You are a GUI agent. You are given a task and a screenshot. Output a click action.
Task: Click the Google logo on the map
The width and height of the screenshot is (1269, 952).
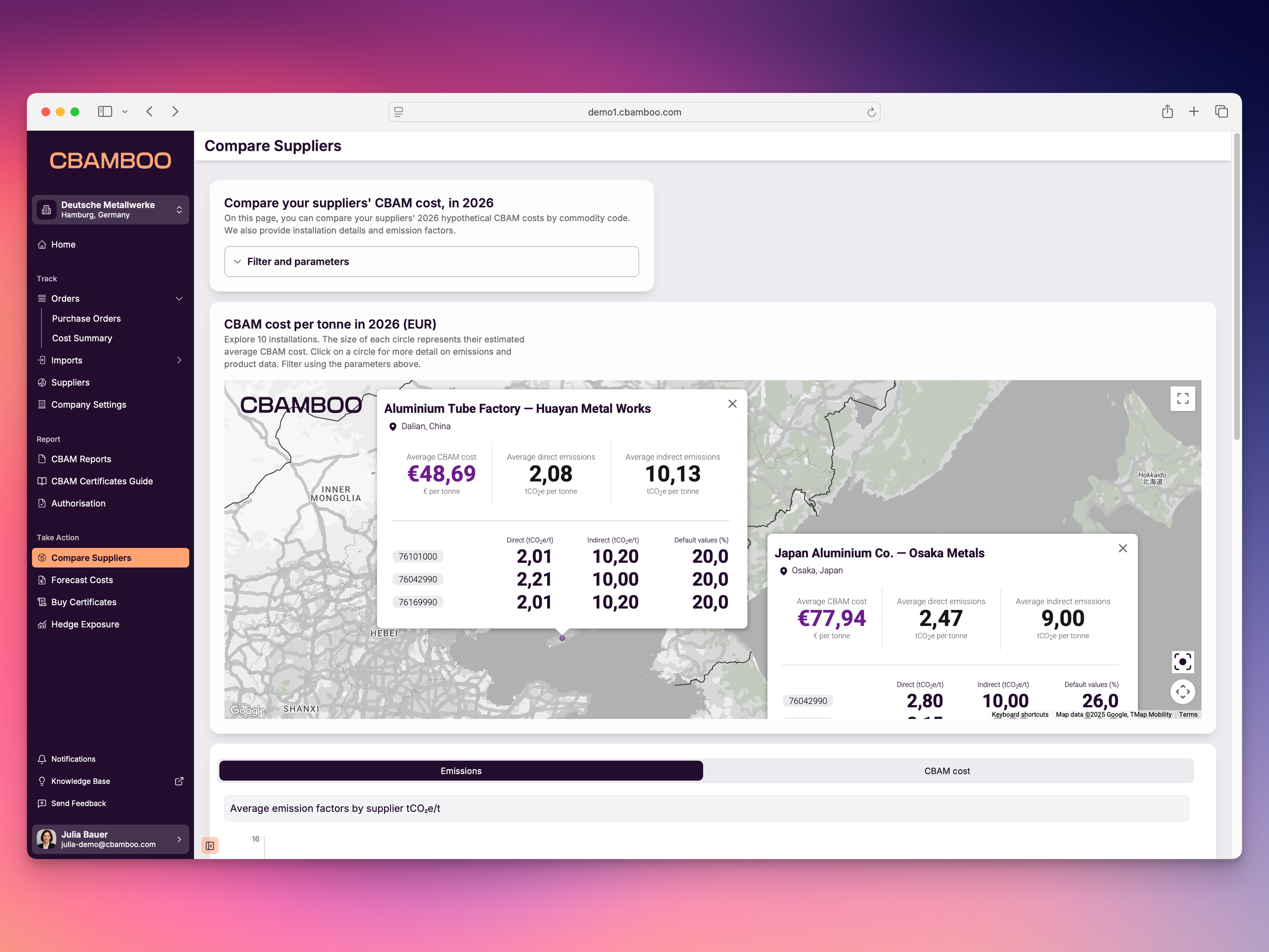(x=247, y=711)
